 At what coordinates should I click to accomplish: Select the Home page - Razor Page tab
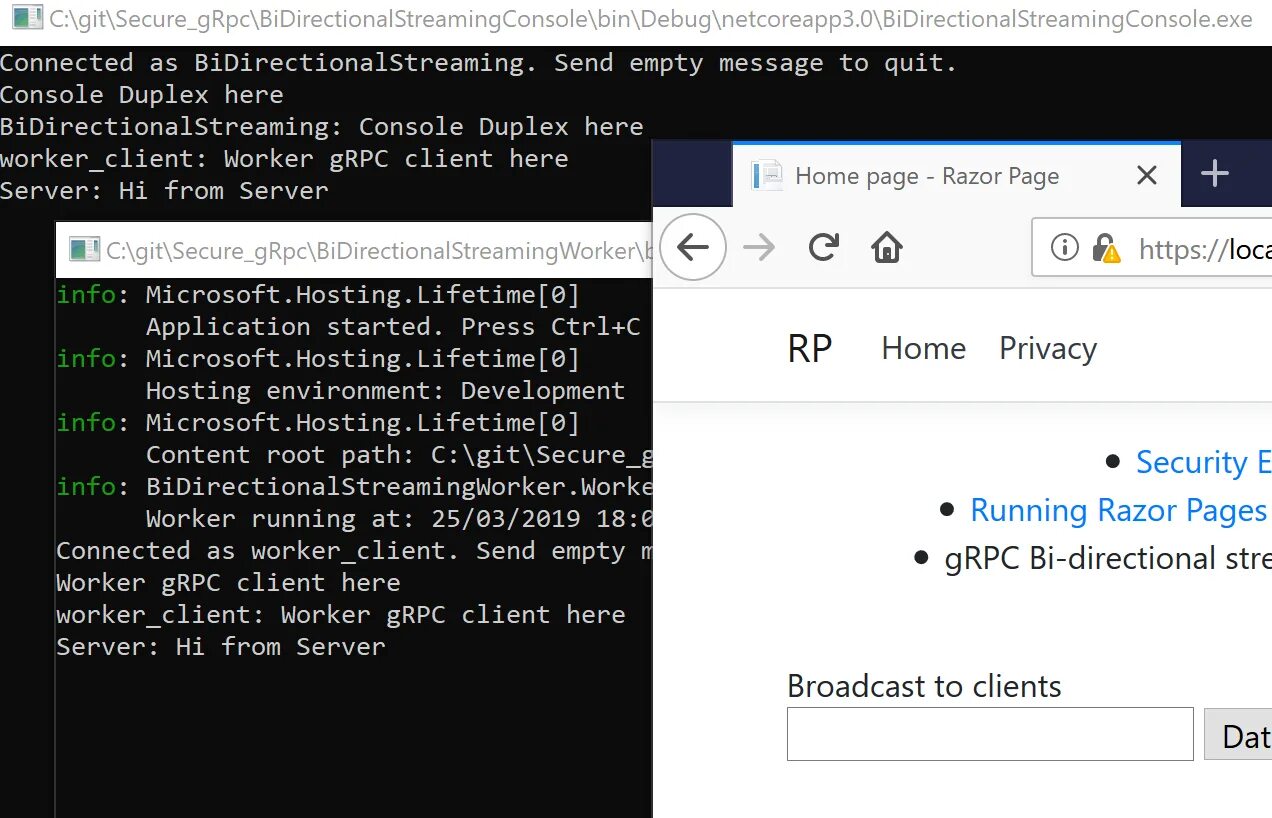coord(956,175)
